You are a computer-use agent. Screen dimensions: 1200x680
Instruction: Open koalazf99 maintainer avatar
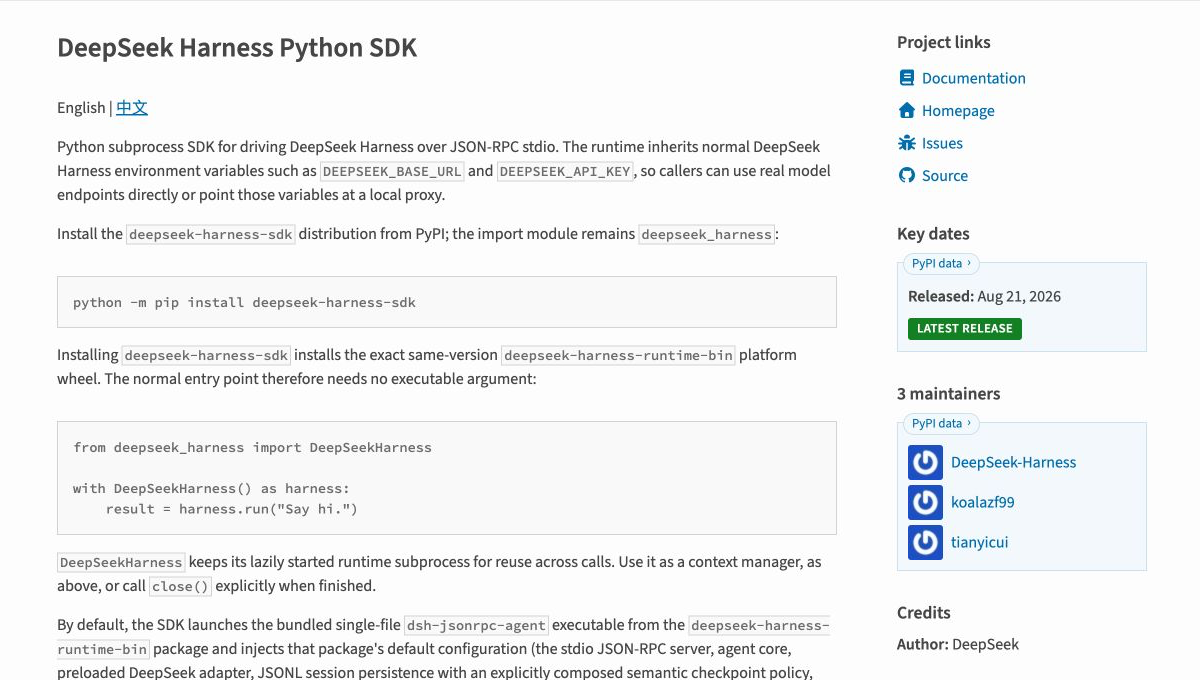tap(926, 502)
